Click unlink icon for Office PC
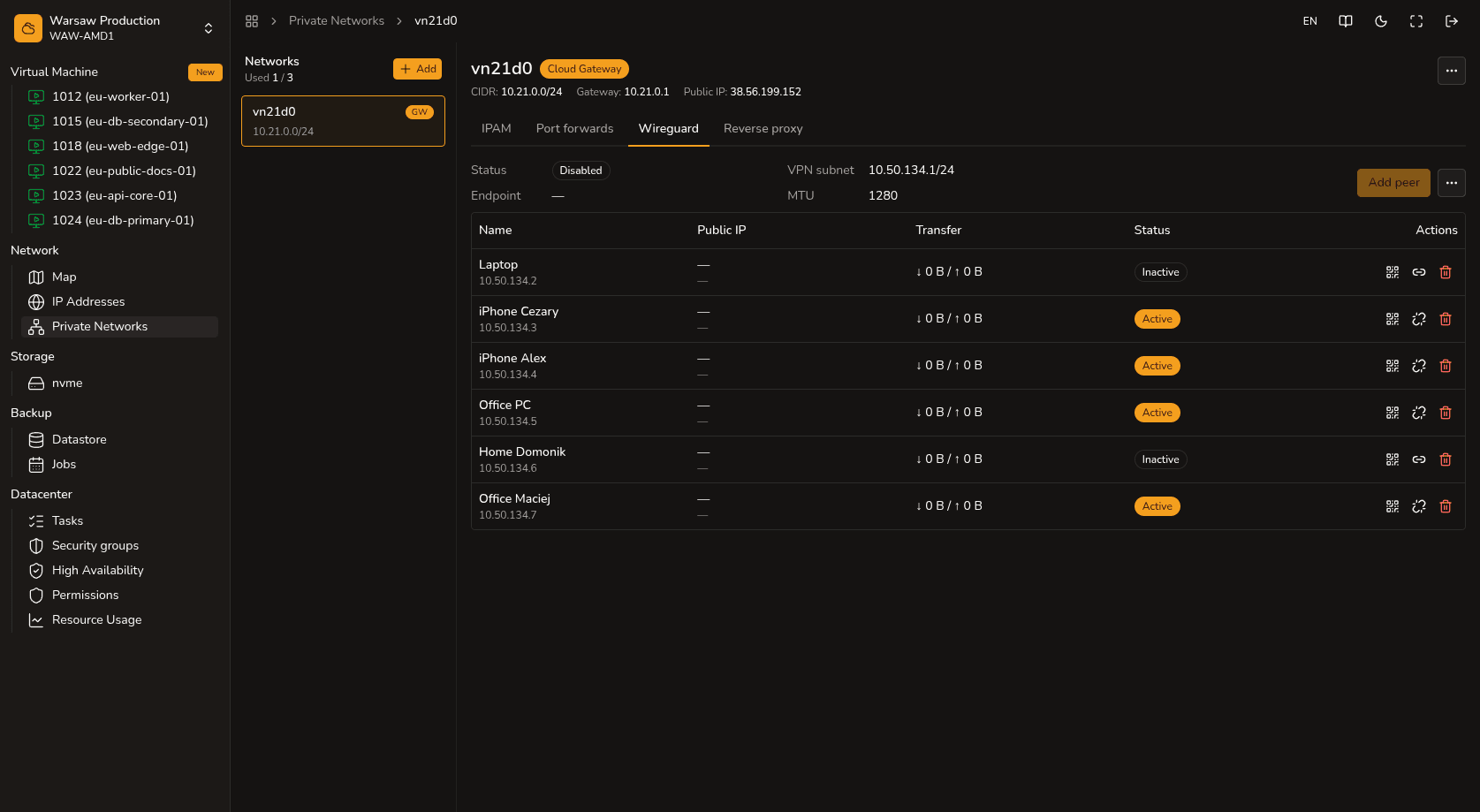The height and width of the screenshot is (812, 1480). point(1419,413)
